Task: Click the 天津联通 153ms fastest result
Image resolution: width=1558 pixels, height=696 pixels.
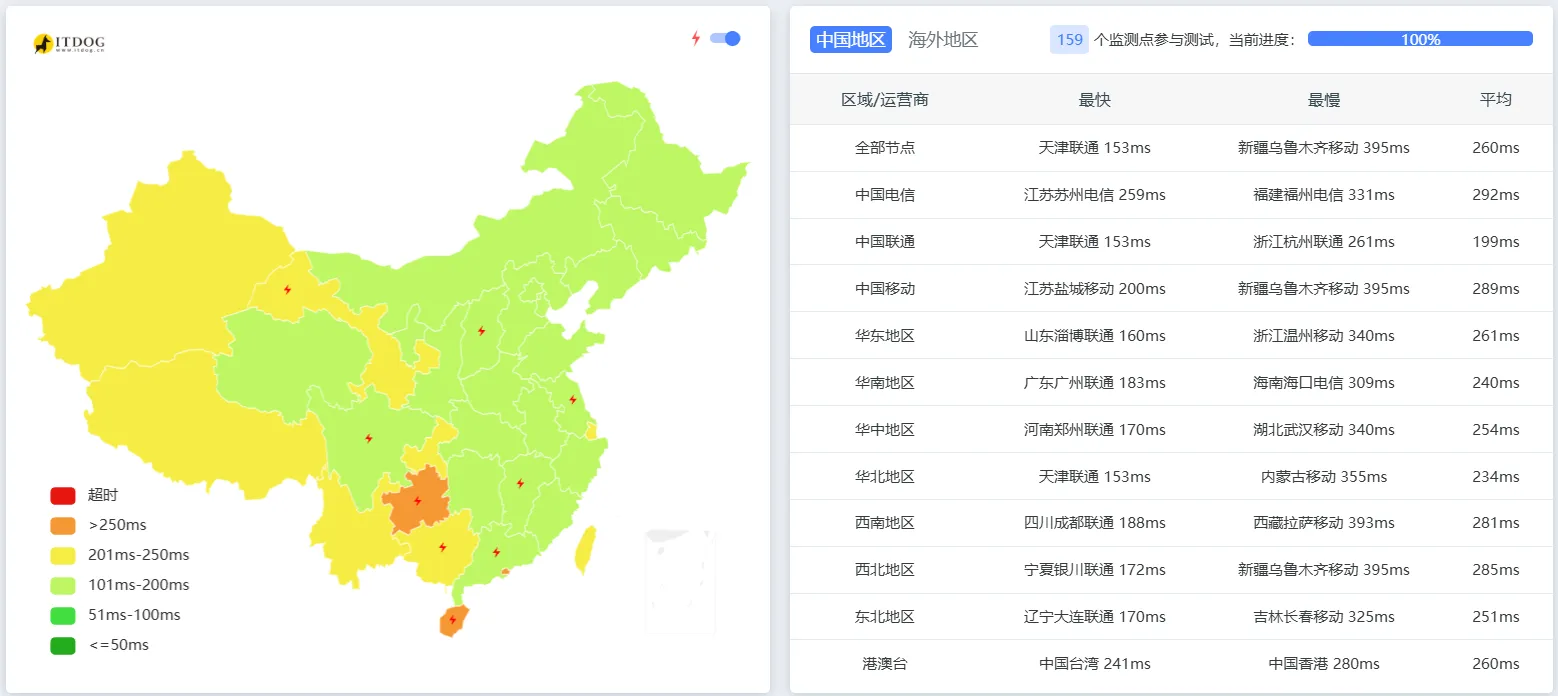Action: pos(1094,147)
